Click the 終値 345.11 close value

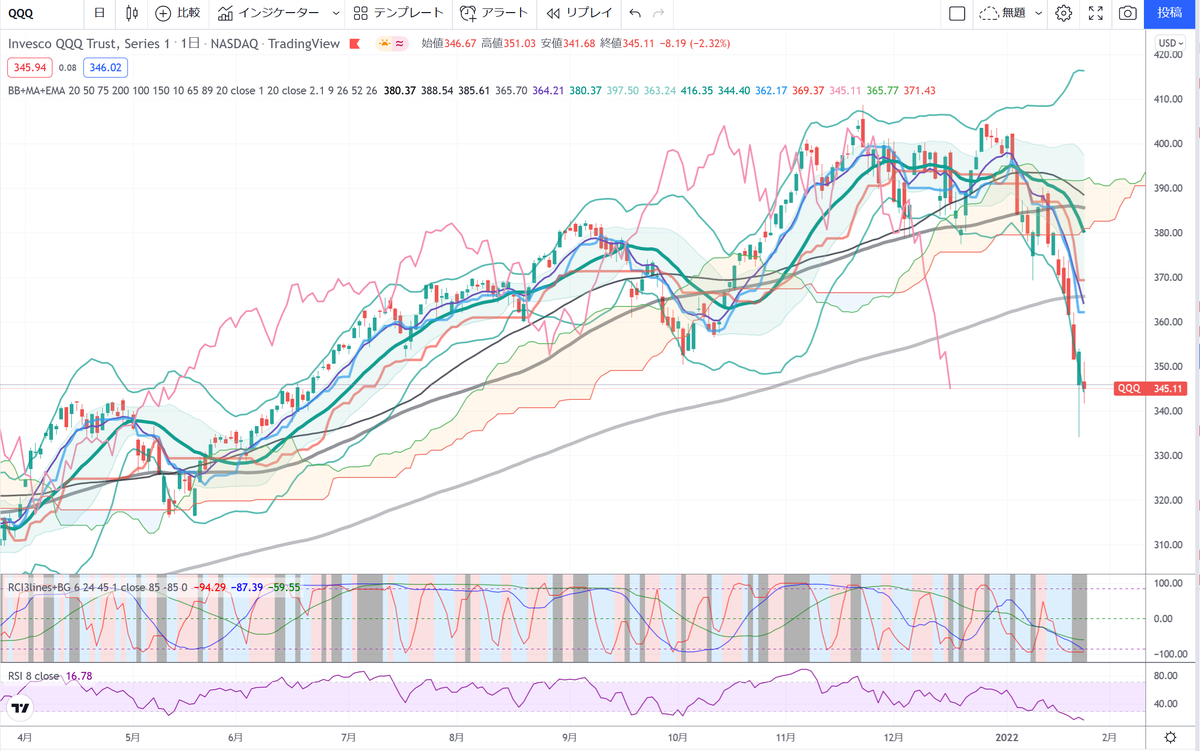[629, 44]
